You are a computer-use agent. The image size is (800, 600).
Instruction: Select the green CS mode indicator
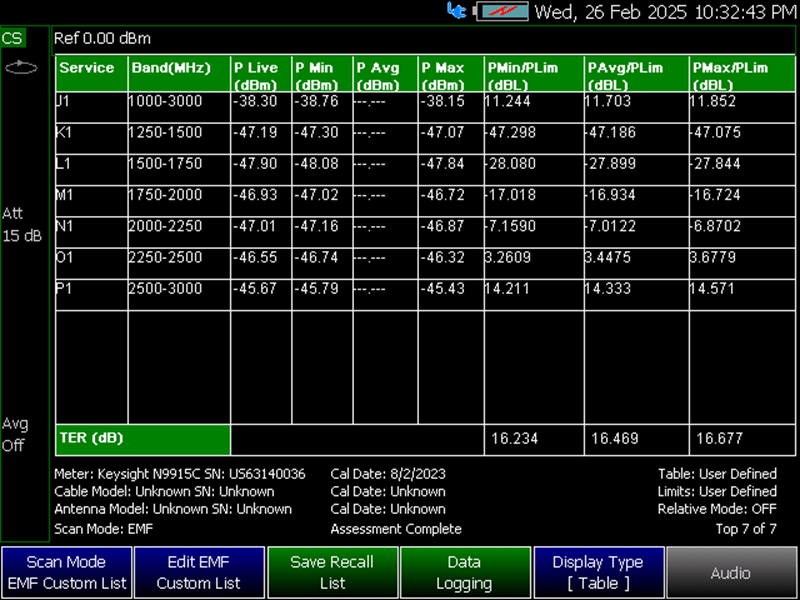pyautogui.click(x=13, y=38)
